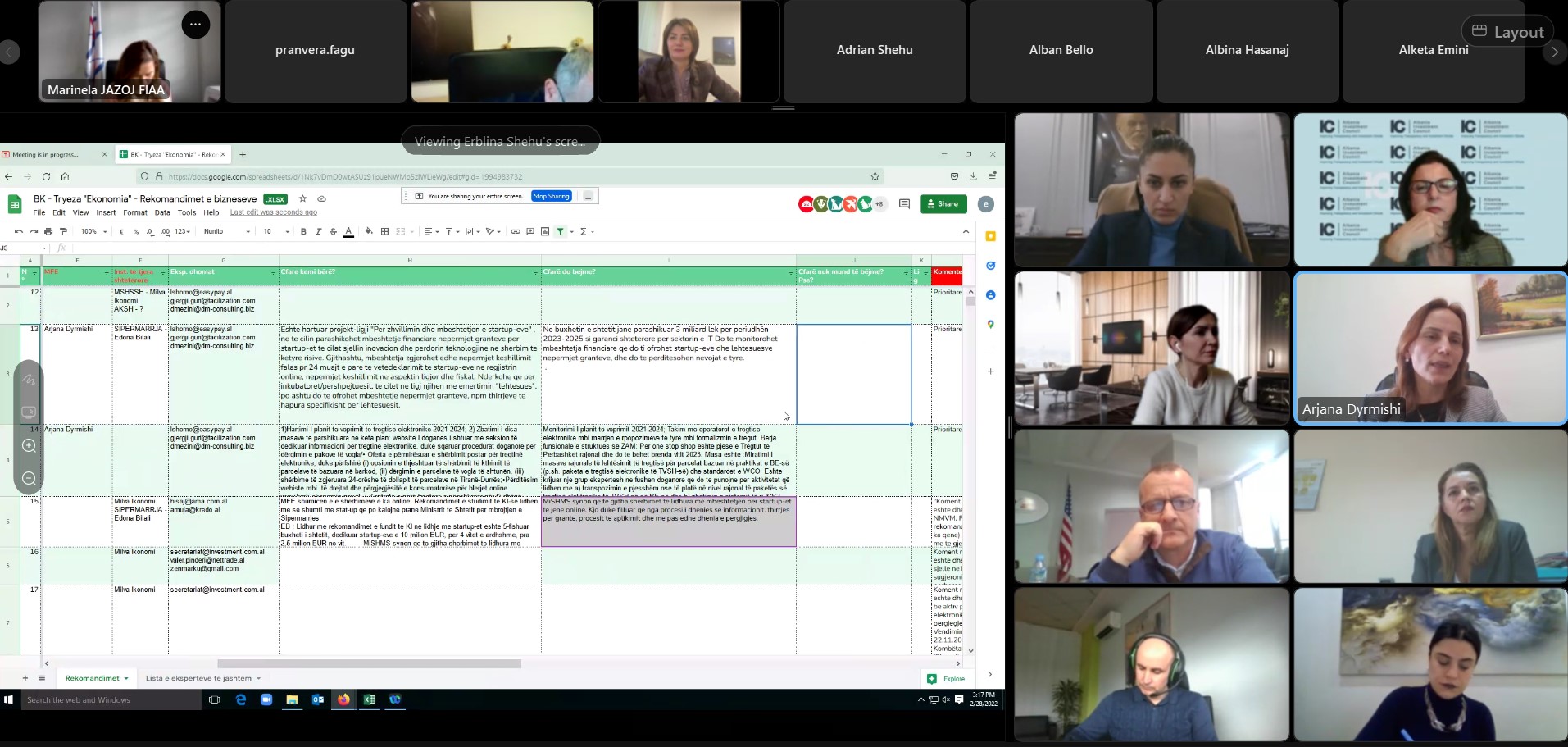Viewport: 1568px width, 747px height.
Task: Click the undo arrow in the Sheets toolbar
Action: (x=18, y=232)
